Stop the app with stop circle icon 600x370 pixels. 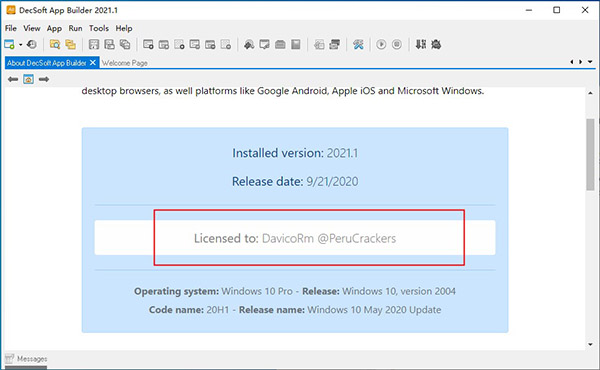tap(397, 44)
